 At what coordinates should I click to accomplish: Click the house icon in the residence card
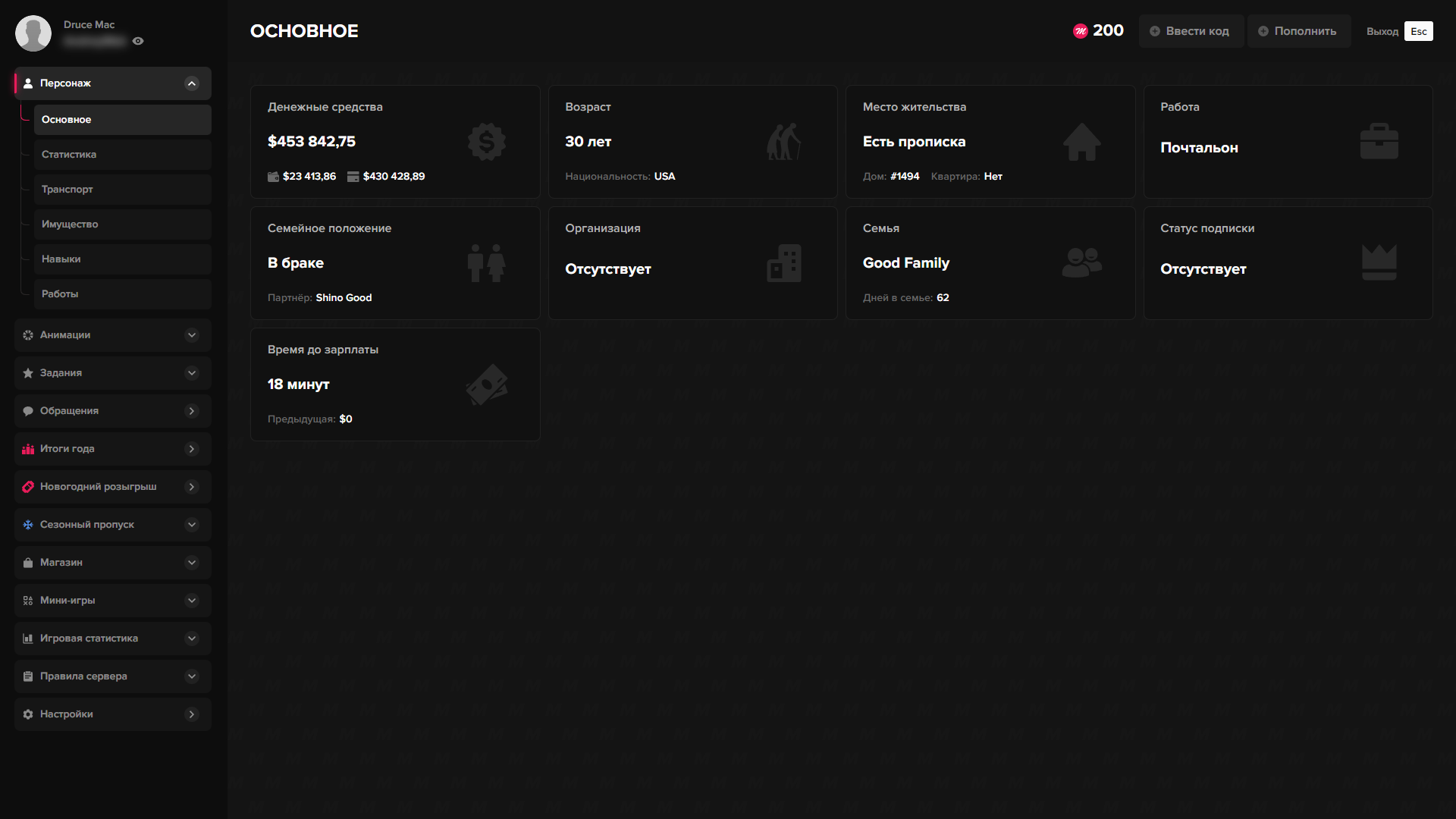coord(1081,142)
